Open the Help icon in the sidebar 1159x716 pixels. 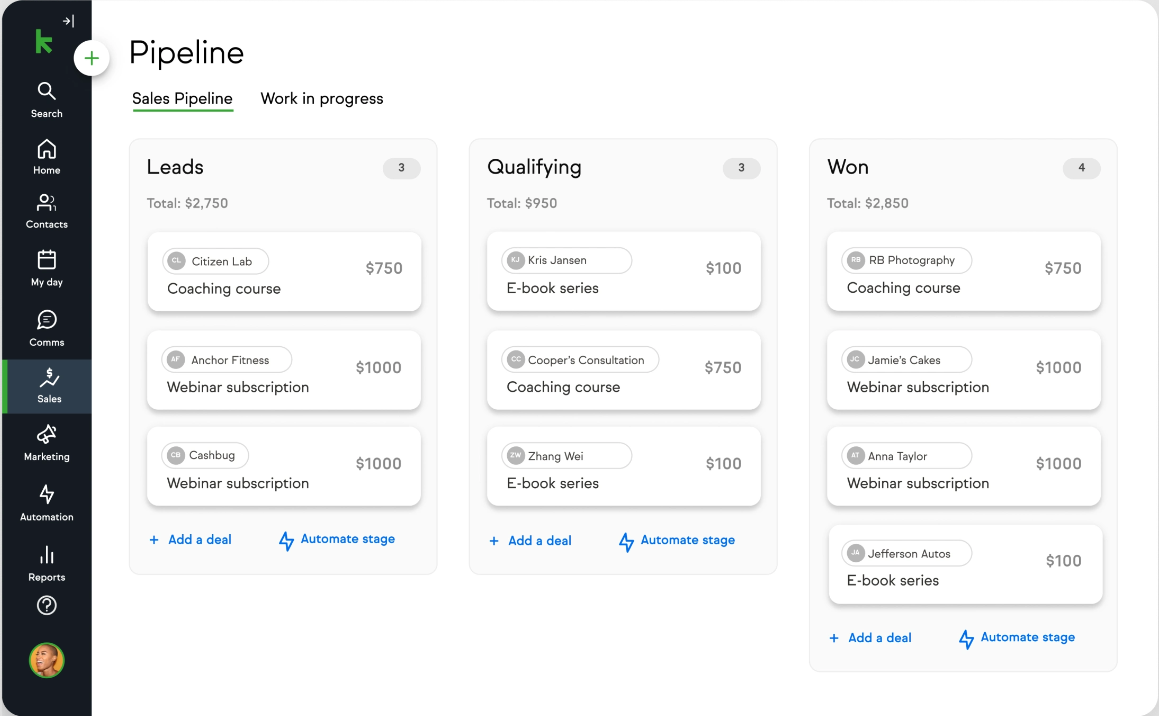[x=46, y=605]
